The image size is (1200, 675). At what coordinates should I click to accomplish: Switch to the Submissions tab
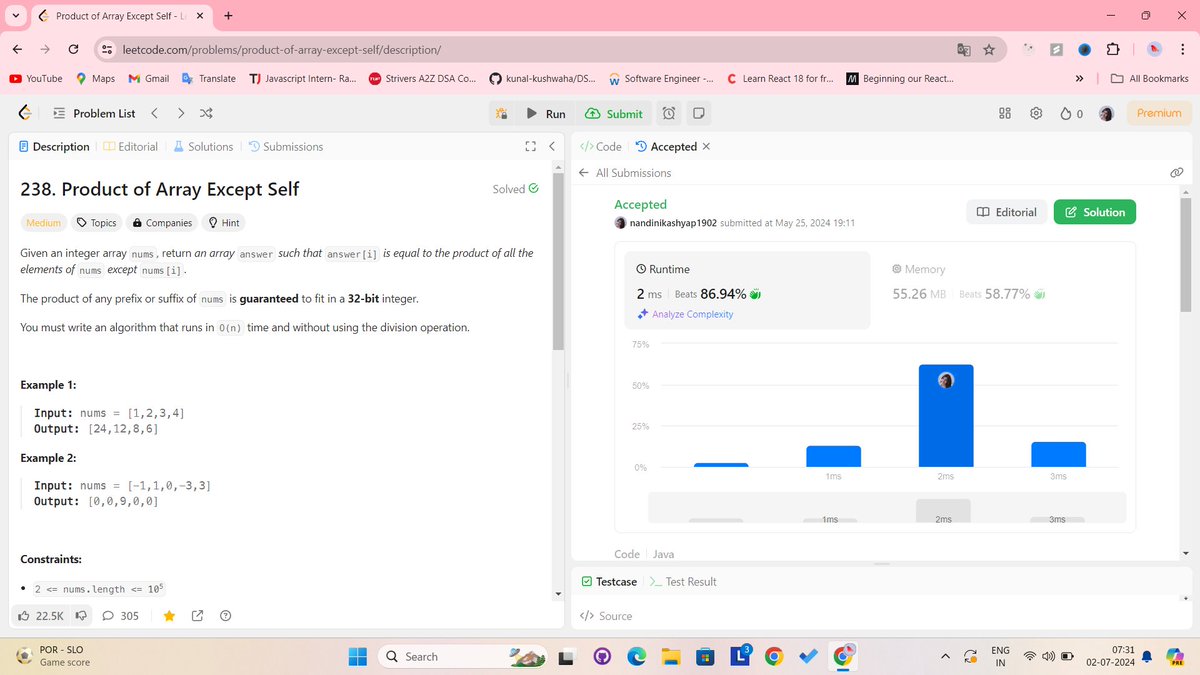point(286,147)
